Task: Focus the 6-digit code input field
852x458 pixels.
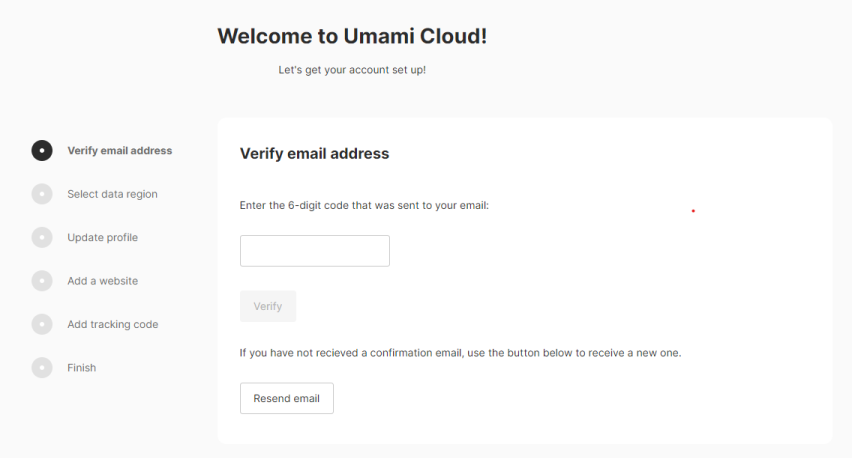Action: point(314,251)
